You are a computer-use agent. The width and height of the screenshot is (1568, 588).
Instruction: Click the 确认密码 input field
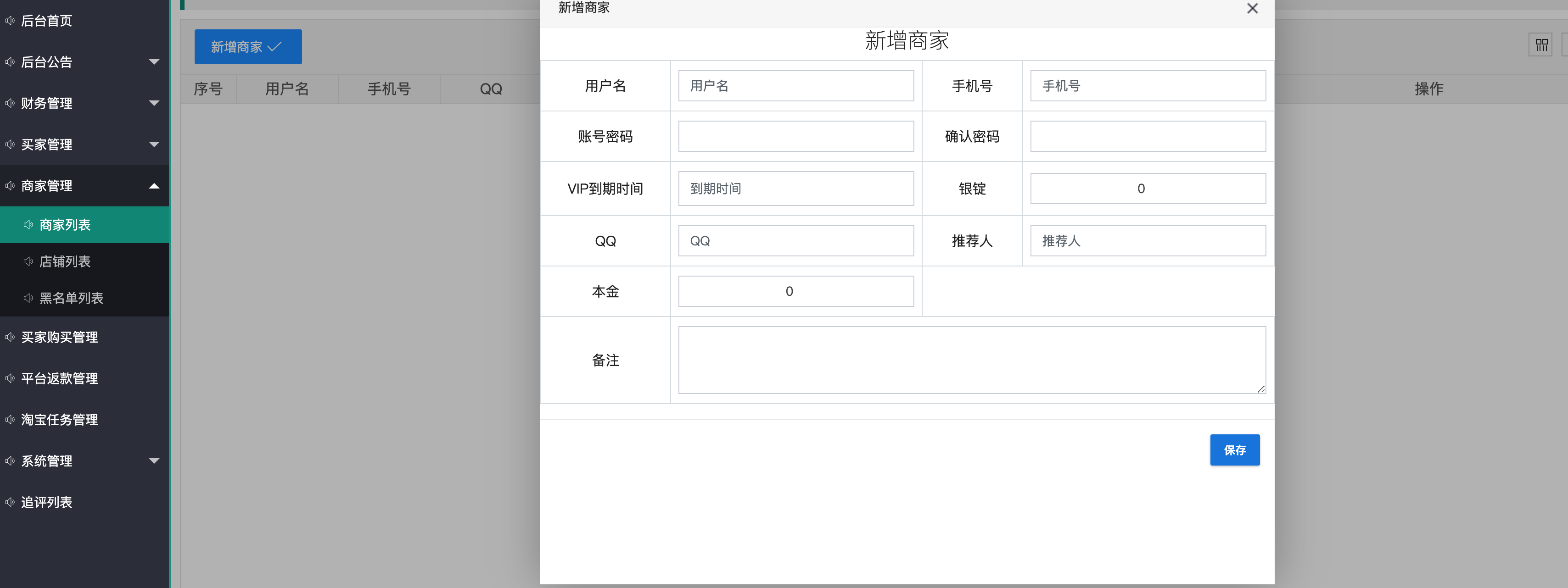pyautogui.click(x=1148, y=136)
